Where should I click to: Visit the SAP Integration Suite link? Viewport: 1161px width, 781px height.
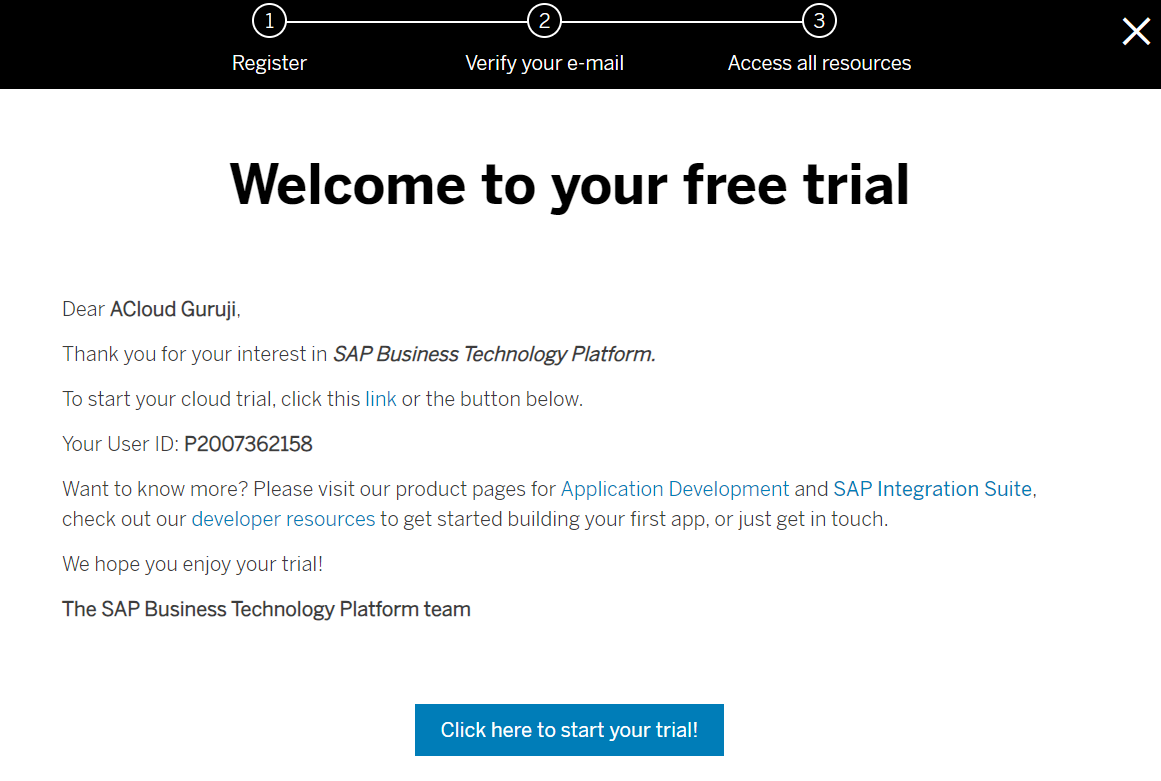[932, 489]
